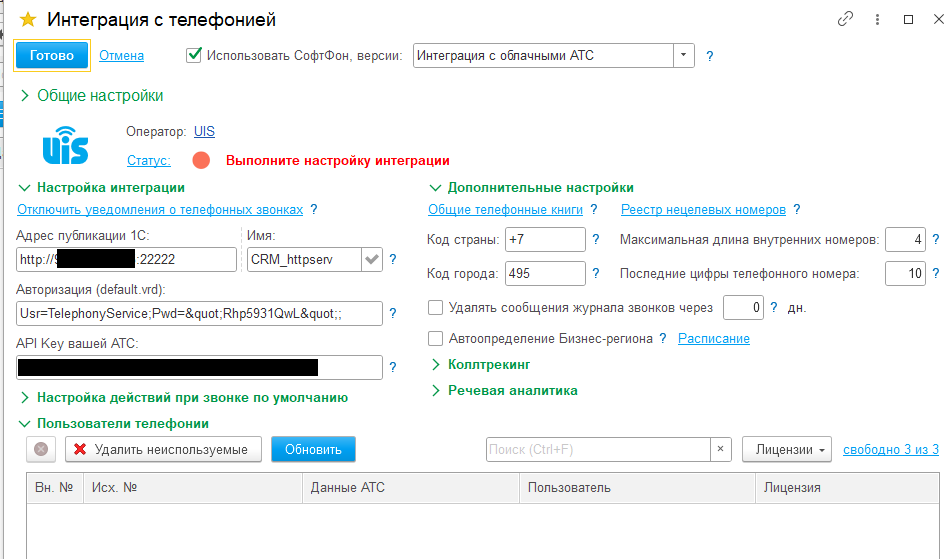Open the kebab menu with three dots
Viewport: 945px width, 559px height.
click(878, 19)
